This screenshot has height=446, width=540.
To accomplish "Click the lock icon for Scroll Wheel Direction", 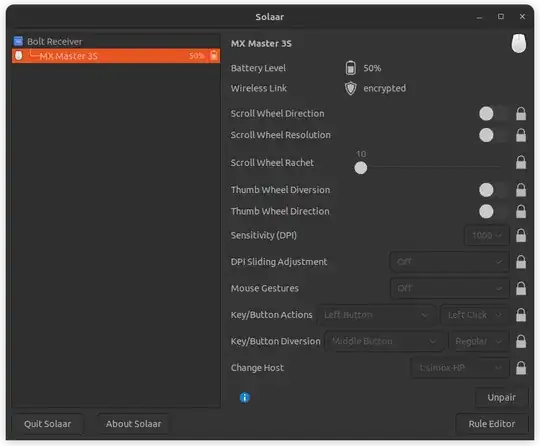I will coord(521,114).
